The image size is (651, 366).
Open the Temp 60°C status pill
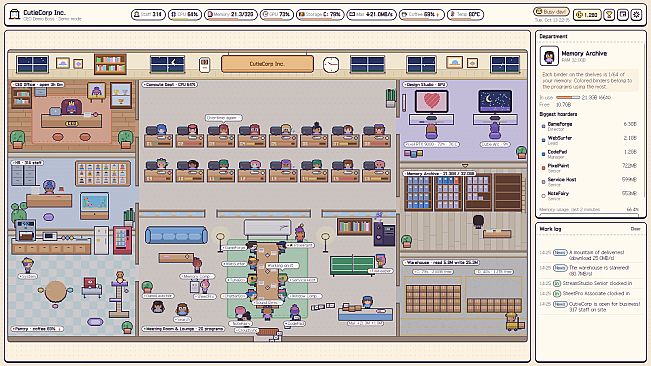465,15
